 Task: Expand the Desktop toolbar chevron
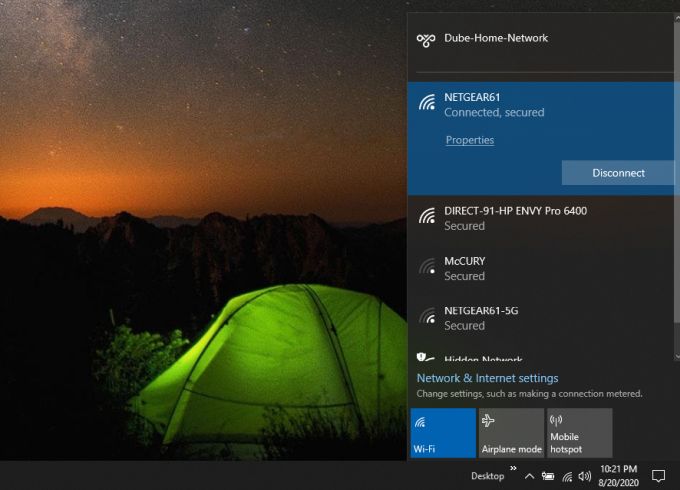[x=513, y=468]
